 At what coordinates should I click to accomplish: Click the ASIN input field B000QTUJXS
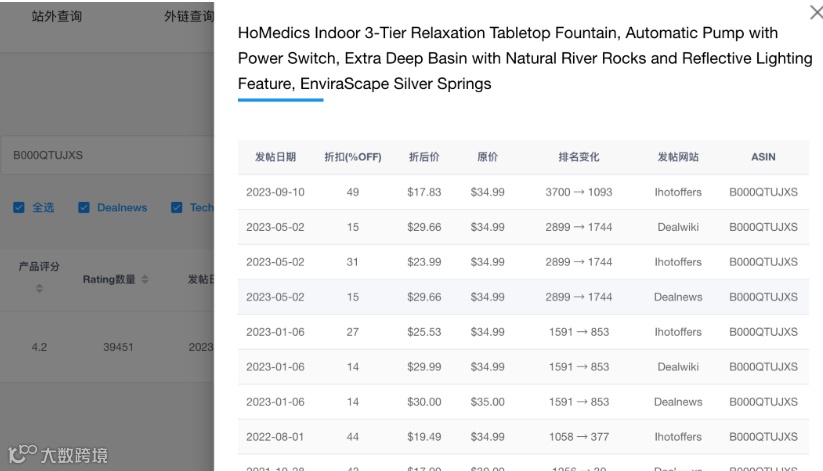click(x=108, y=155)
